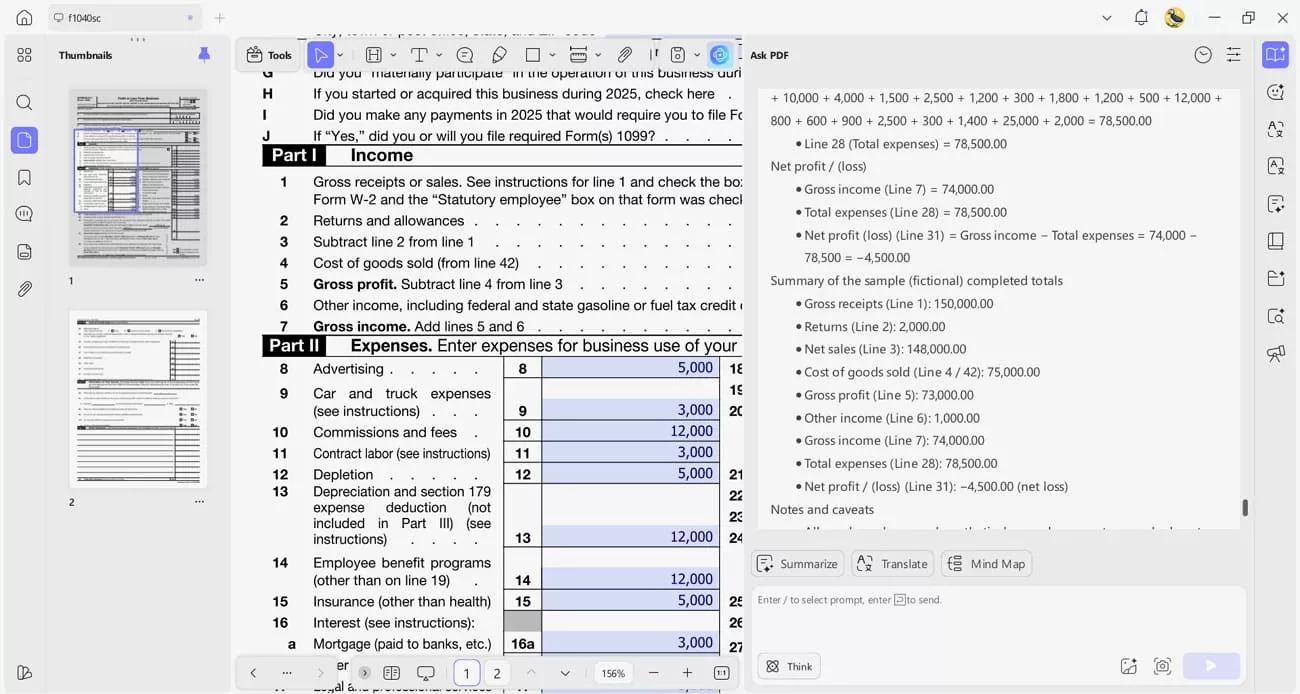Image resolution: width=1300 pixels, height=694 pixels.
Task: Open the save tool dropdown
Action: (695, 55)
